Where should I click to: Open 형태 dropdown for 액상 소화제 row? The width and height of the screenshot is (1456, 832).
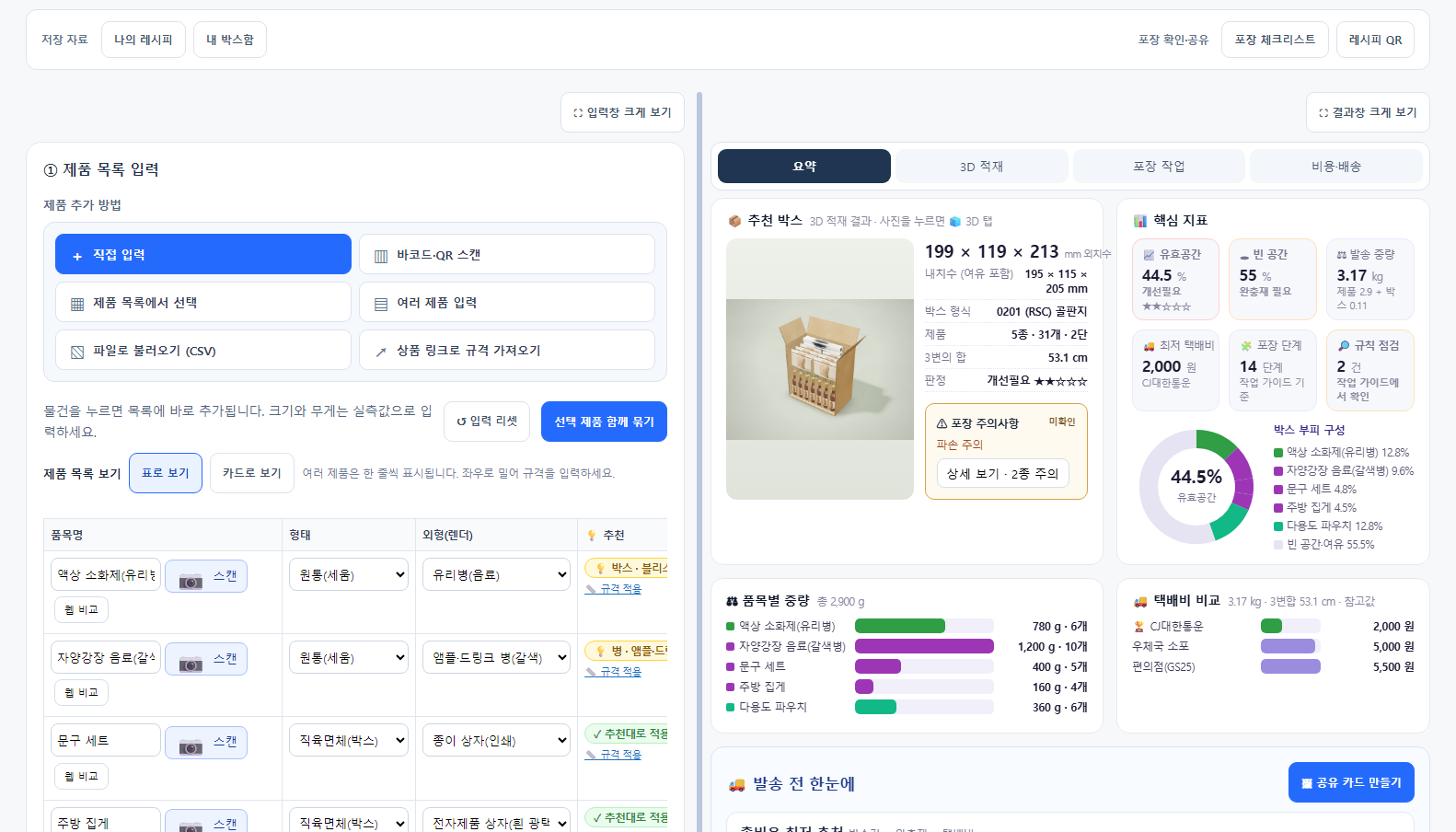click(349, 574)
